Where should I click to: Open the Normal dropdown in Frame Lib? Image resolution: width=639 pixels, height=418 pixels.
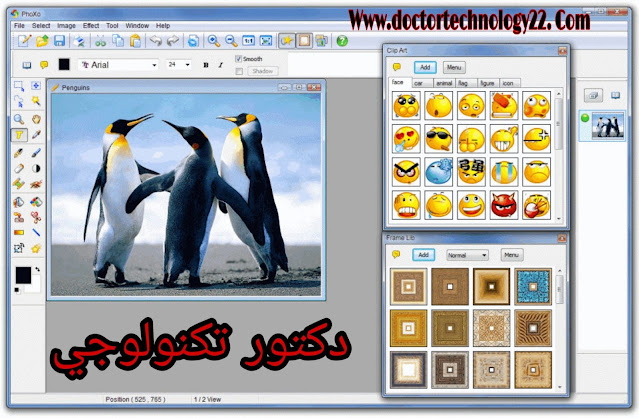click(x=467, y=255)
